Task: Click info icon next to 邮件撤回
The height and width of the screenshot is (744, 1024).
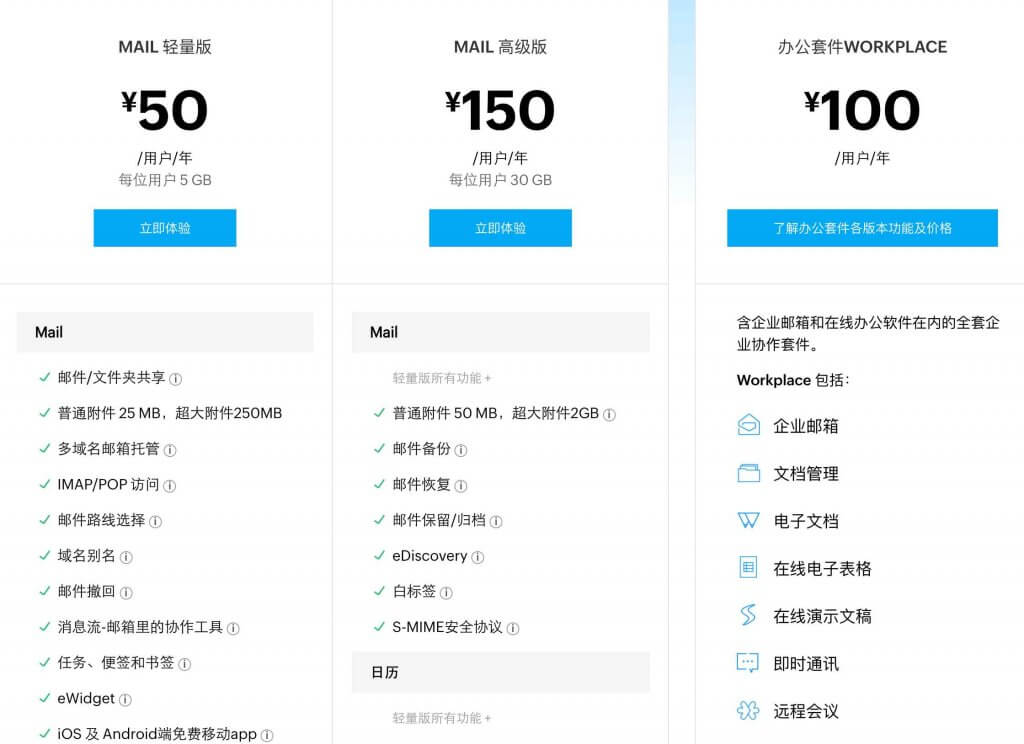Action: 127,593
